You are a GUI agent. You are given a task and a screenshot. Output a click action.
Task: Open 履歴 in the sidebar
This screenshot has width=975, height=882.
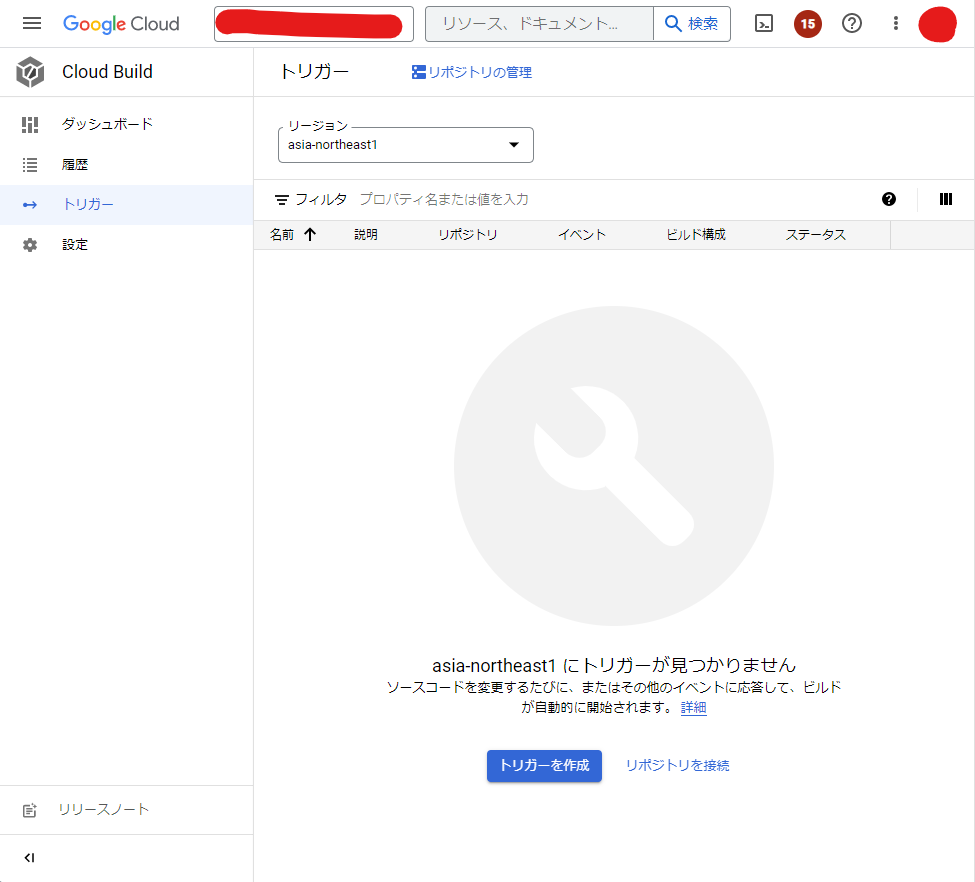[x=126, y=165]
